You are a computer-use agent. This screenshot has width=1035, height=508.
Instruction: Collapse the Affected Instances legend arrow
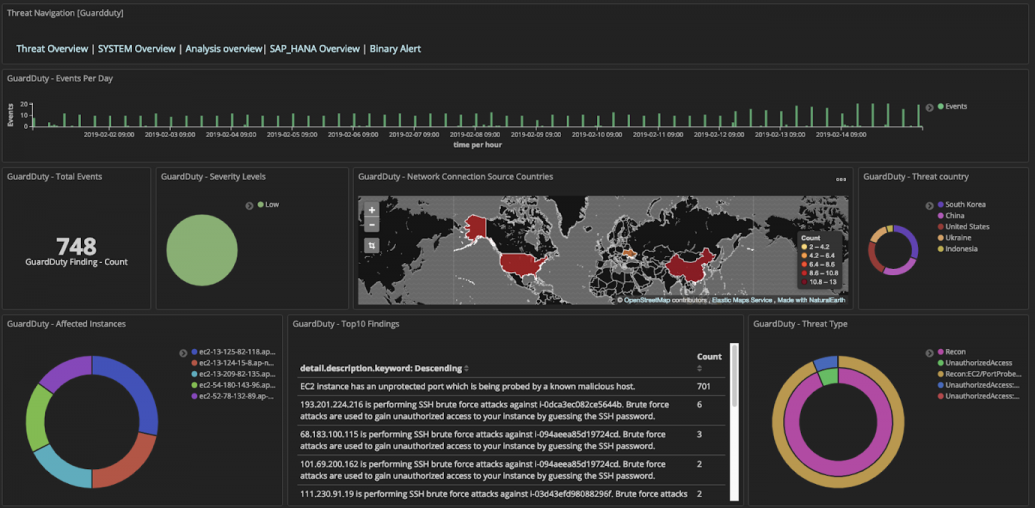(x=183, y=352)
